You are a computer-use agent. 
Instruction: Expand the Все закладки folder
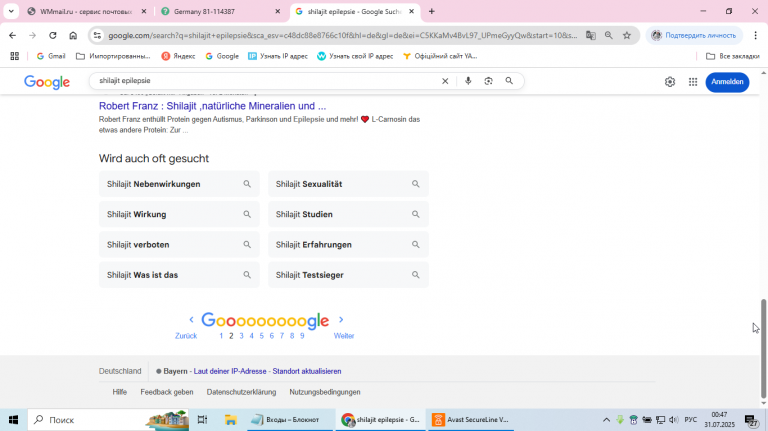(733, 56)
